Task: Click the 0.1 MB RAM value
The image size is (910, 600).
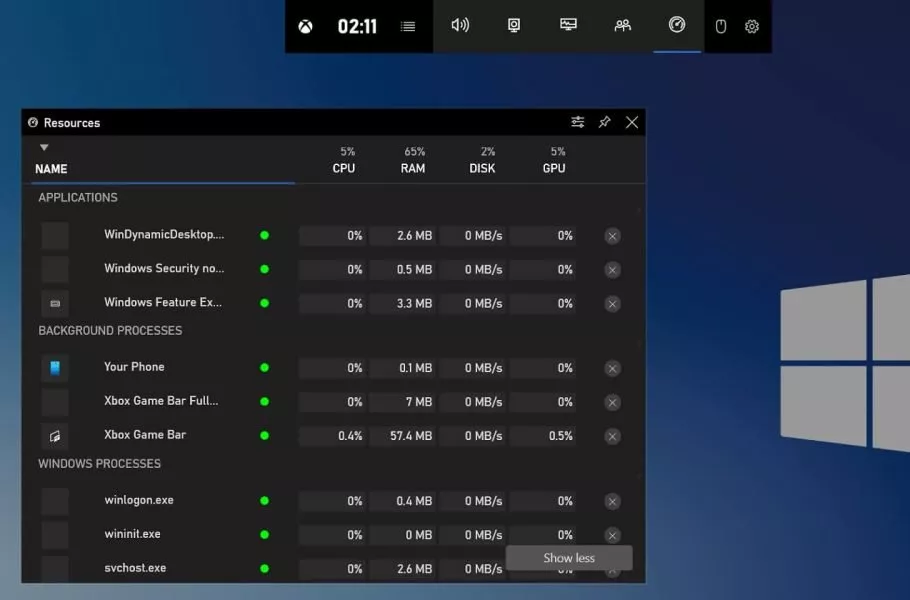Action: 416,368
